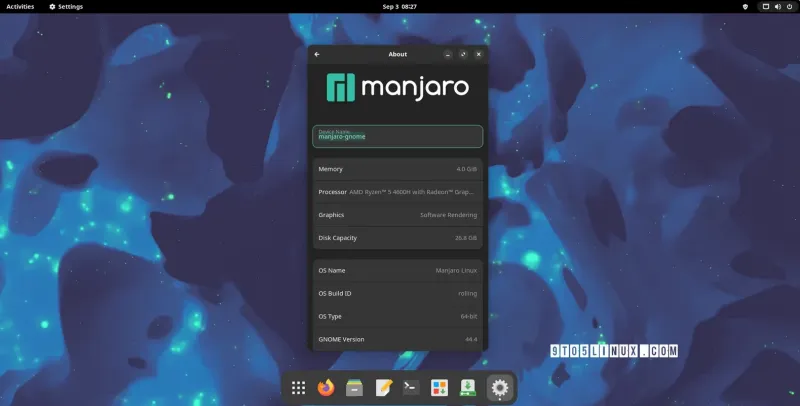Open the file manager from the dock
The width and height of the screenshot is (800, 406).
[x=354, y=388]
